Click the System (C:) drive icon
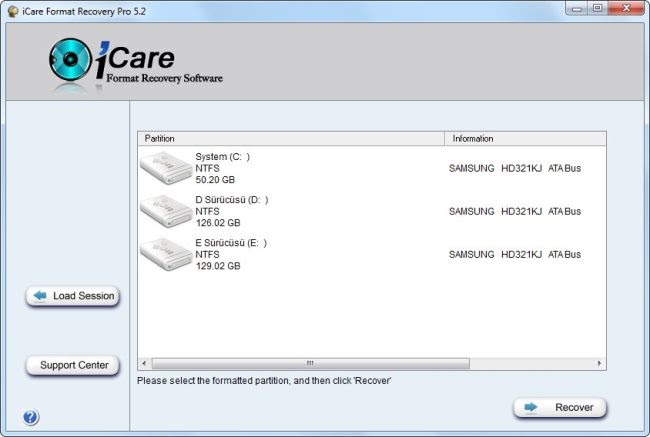650x437 pixels. click(x=166, y=168)
